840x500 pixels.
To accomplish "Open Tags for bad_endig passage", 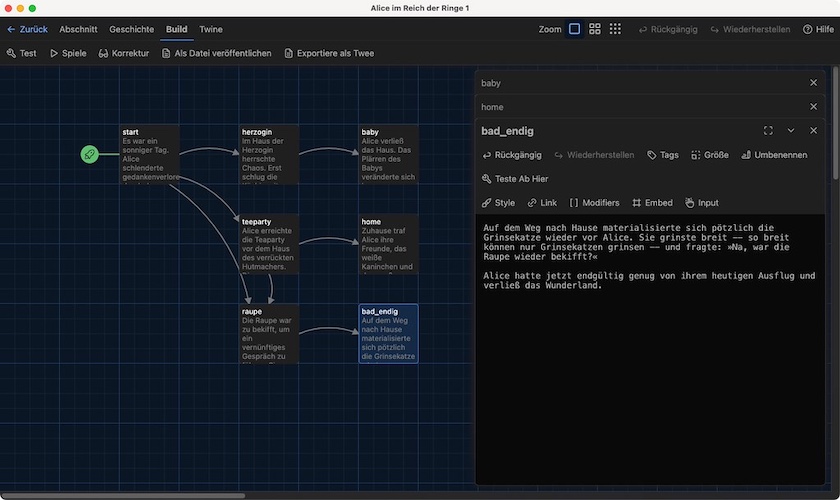I will (x=663, y=155).
